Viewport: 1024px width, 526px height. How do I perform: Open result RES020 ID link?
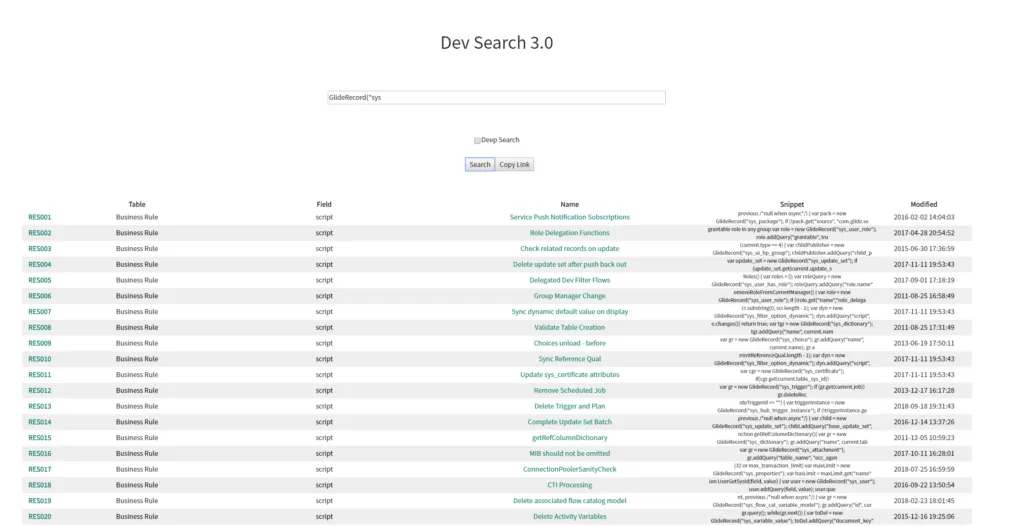pyautogui.click(x=40, y=517)
